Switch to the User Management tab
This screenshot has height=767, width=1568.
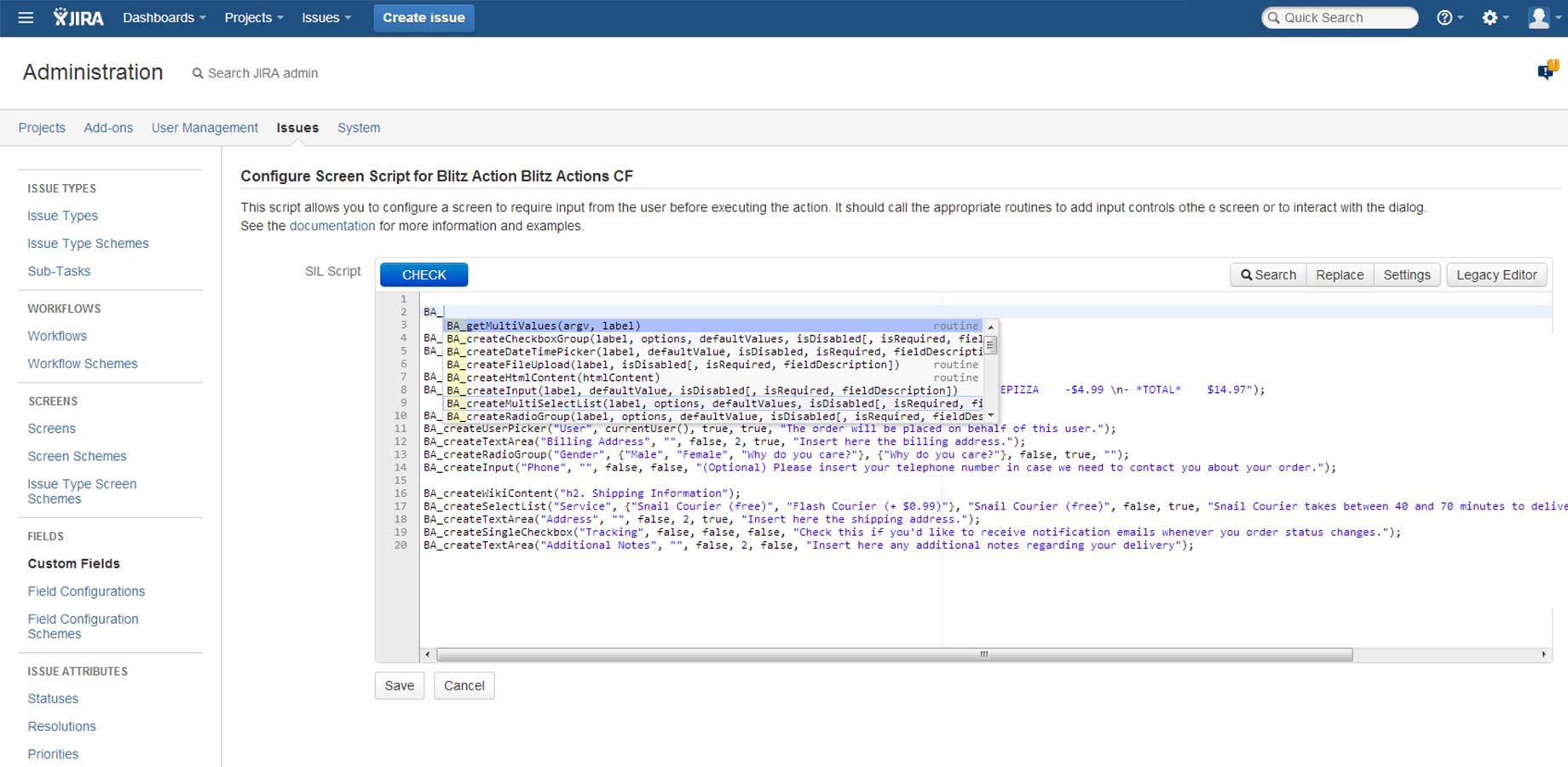pos(205,128)
